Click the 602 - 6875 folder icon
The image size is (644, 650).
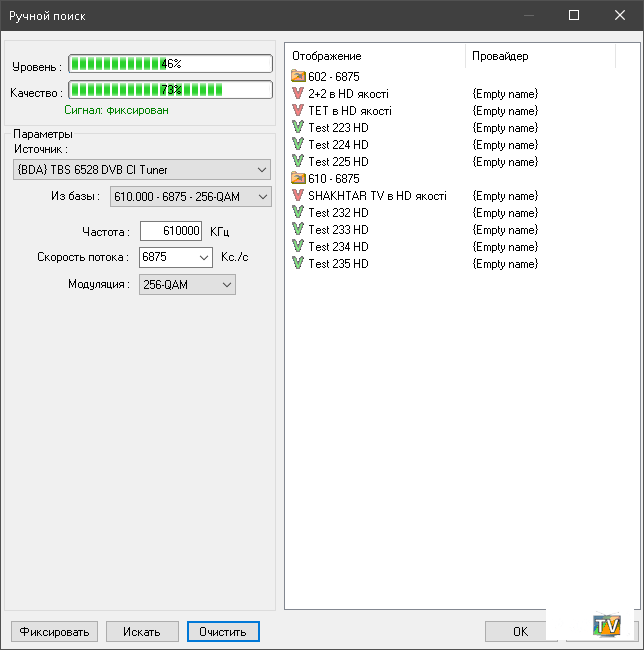(x=298, y=76)
